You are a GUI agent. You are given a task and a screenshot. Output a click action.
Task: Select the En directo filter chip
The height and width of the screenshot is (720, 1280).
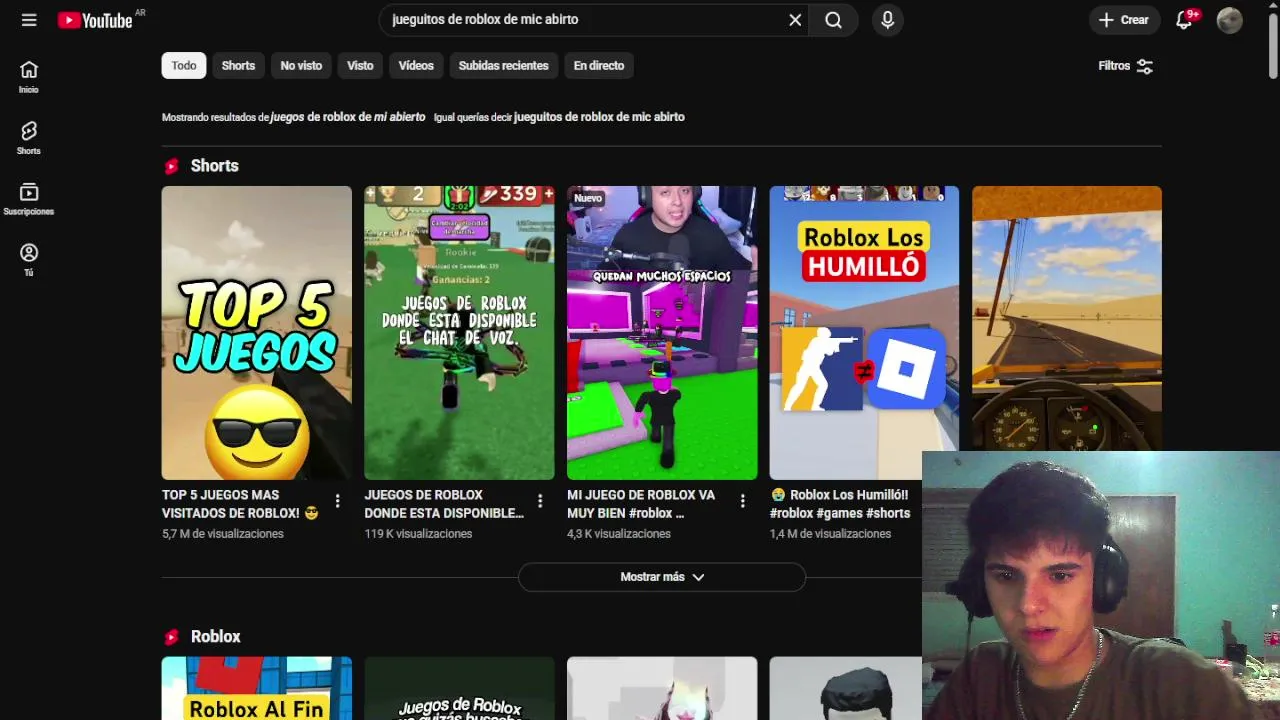[x=599, y=66]
